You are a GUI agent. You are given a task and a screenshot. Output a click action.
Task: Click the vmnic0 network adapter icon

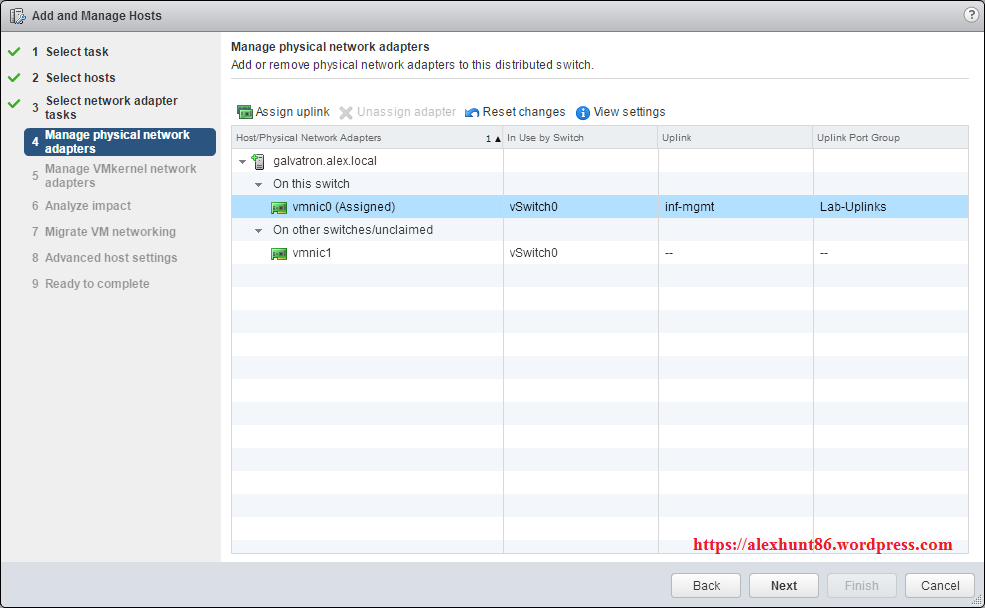[x=279, y=207]
